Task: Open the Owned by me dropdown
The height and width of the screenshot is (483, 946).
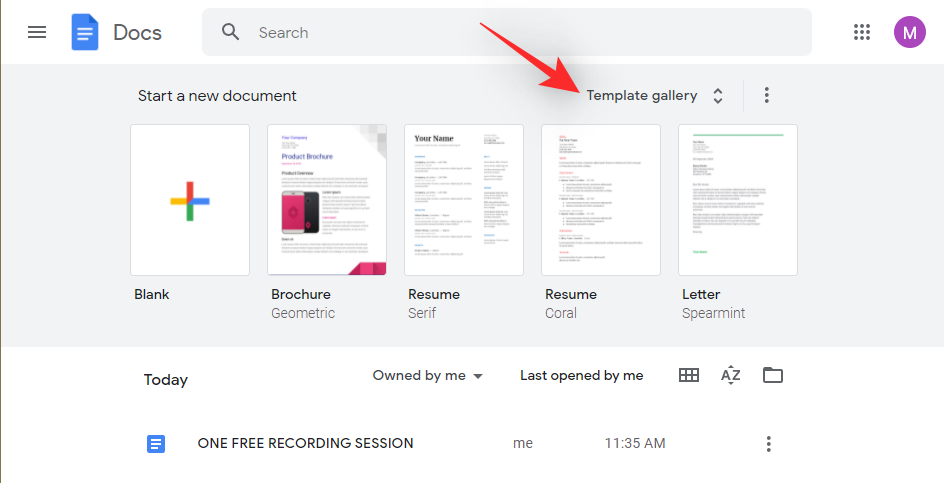Action: click(428, 375)
